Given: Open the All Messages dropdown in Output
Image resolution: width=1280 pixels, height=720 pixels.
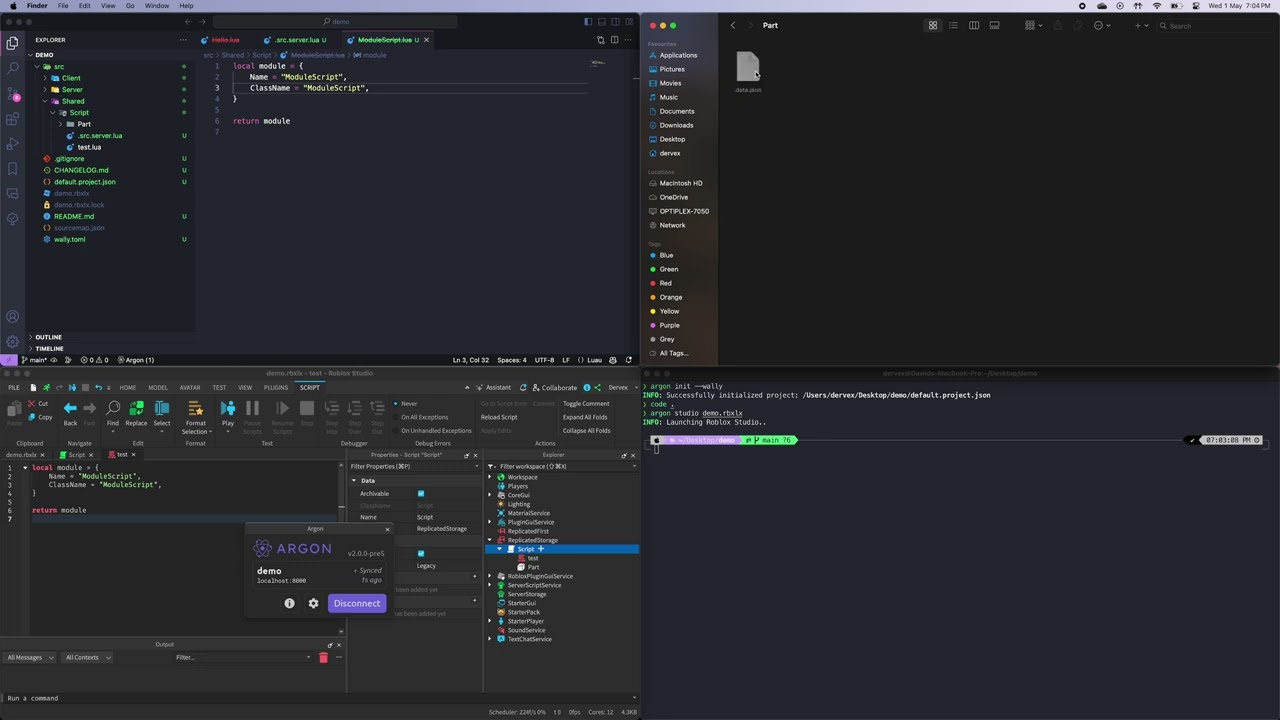Looking at the screenshot, I should tap(28, 658).
